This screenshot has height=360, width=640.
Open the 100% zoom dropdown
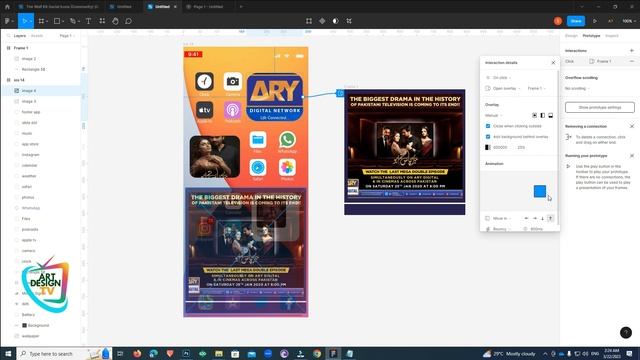pyautogui.click(x=629, y=21)
